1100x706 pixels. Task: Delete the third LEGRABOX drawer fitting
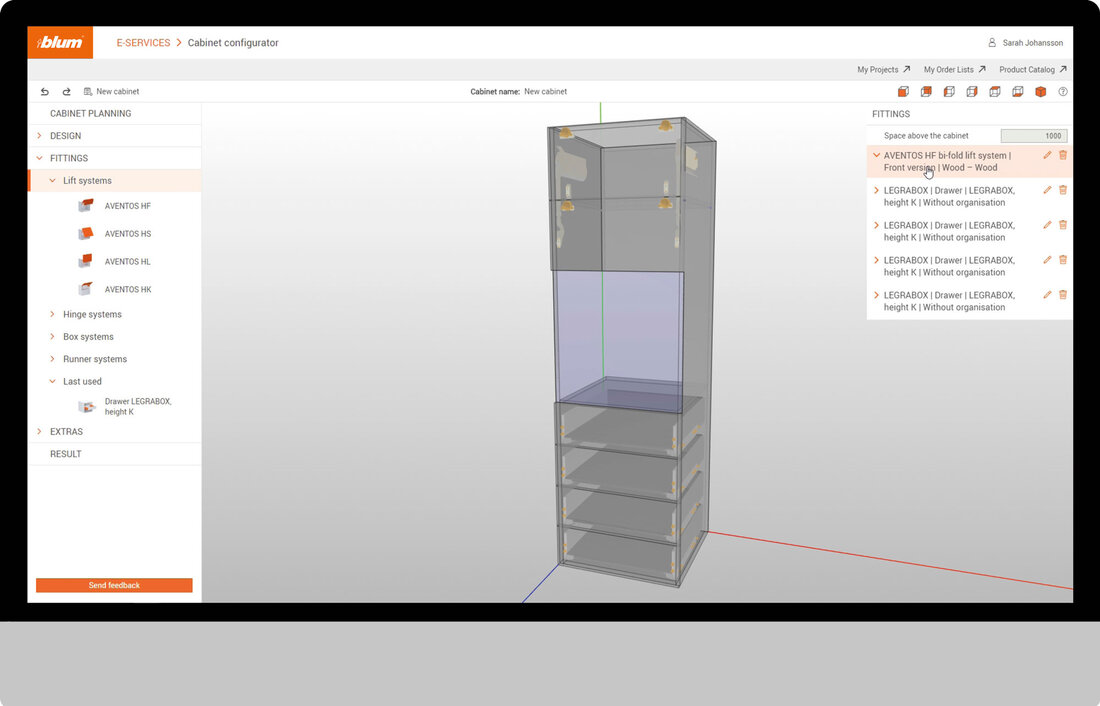click(1063, 260)
